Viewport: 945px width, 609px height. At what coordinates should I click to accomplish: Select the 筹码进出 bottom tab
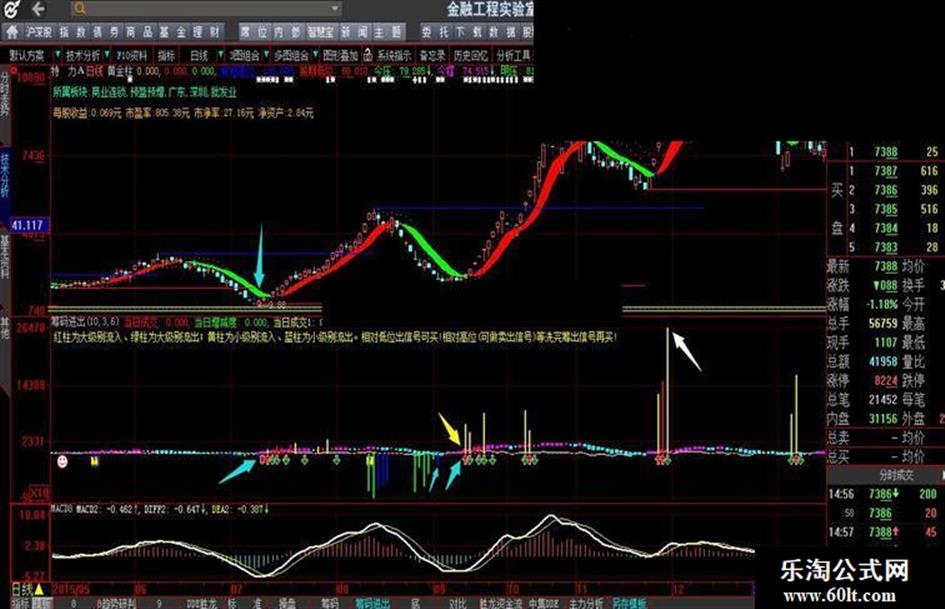click(372, 603)
